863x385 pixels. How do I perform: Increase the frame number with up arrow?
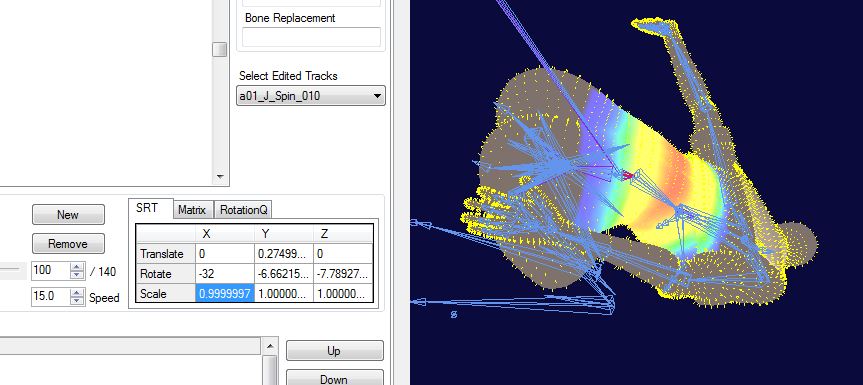pos(78,266)
